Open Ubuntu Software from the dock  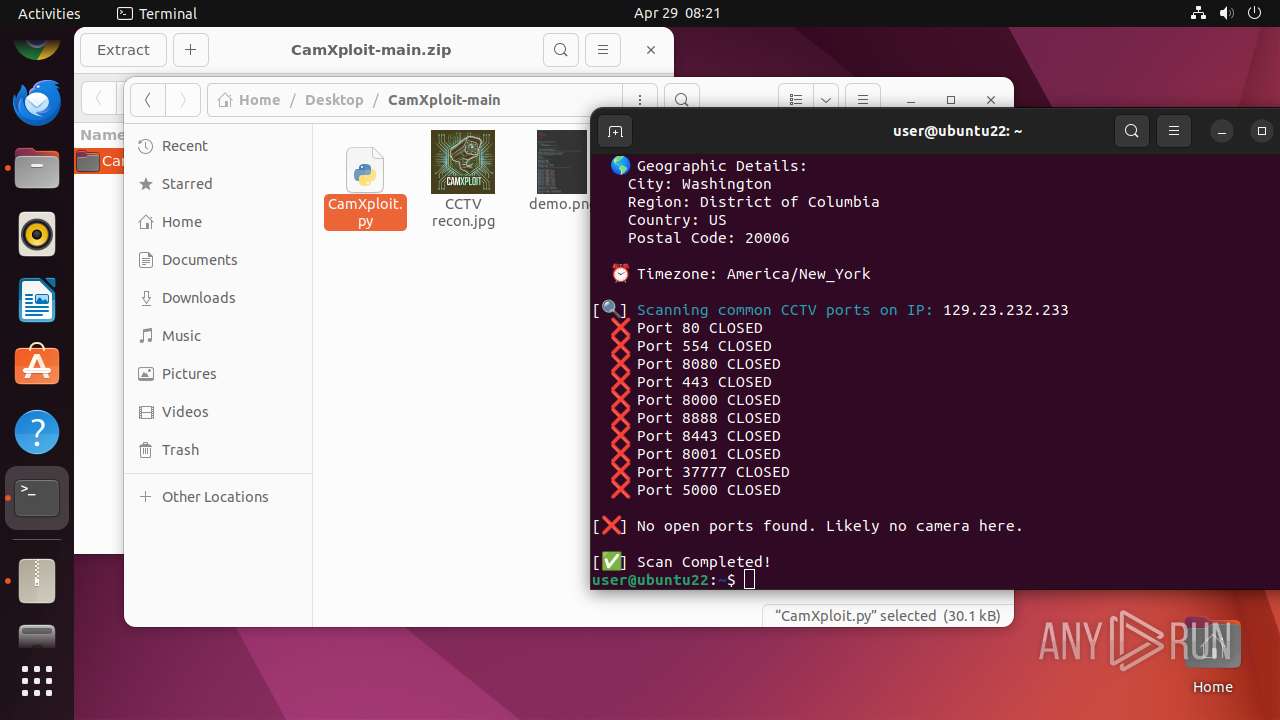37,366
